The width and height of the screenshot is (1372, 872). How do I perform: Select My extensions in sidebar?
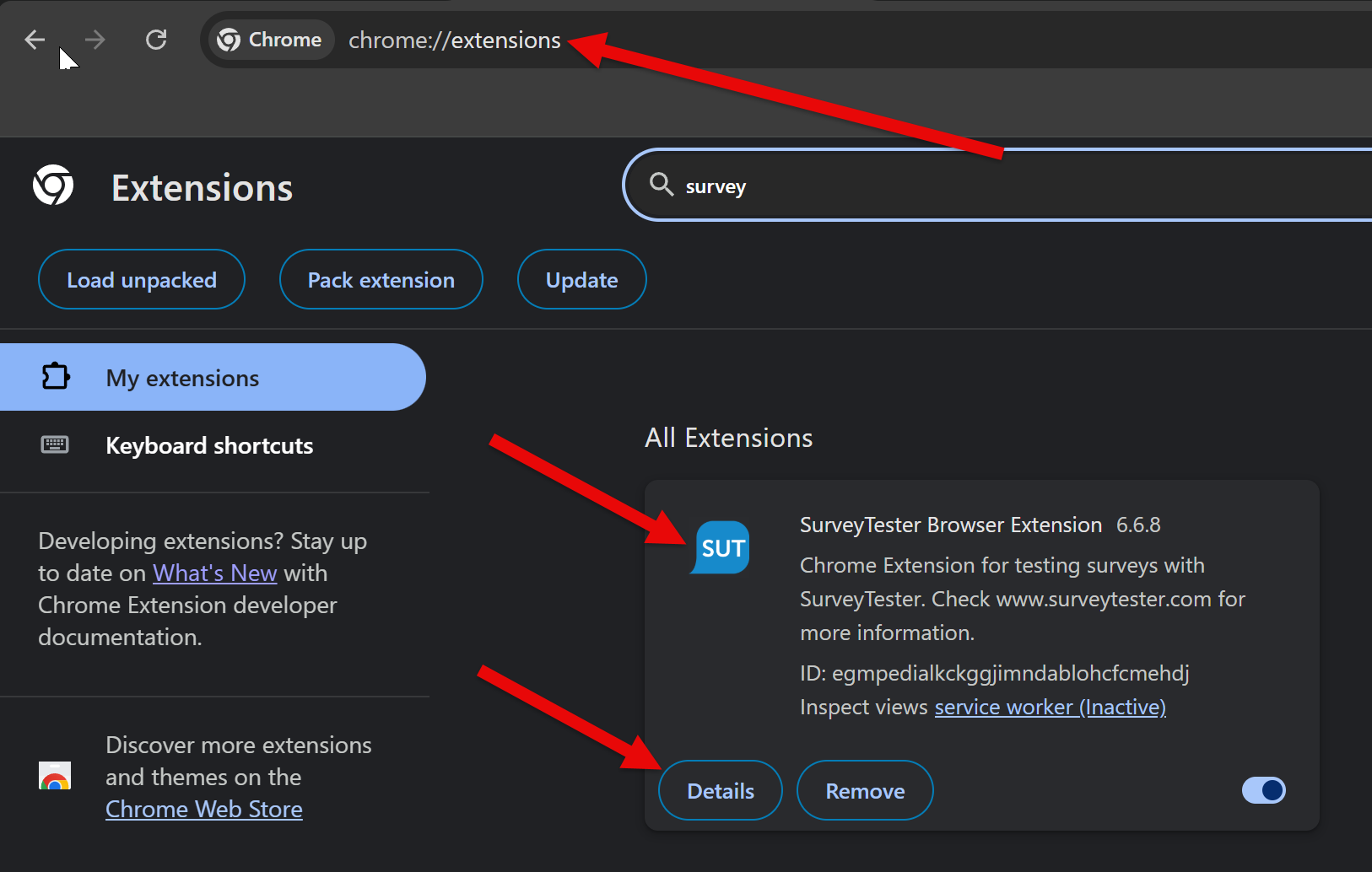pyautogui.click(x=182, y=378)
